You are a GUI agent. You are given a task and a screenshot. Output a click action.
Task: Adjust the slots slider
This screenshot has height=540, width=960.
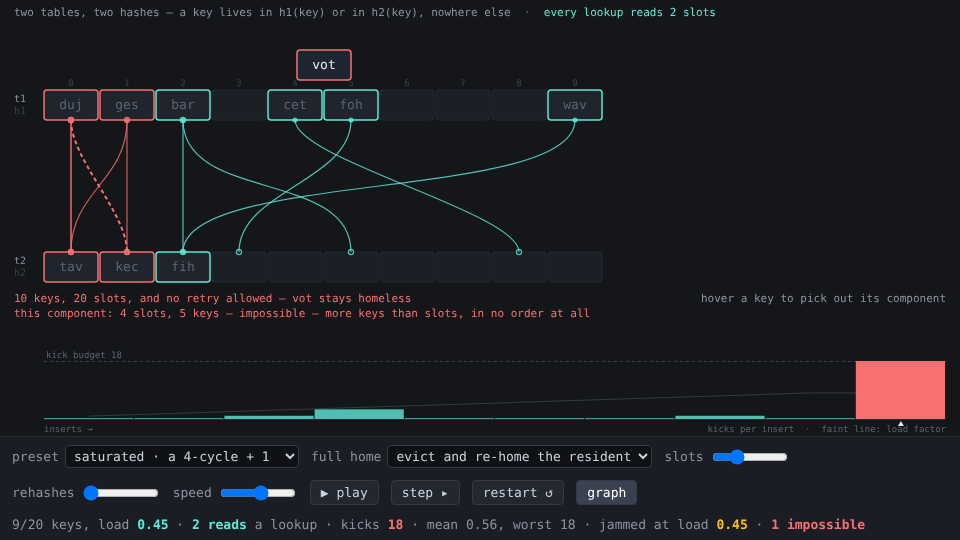click(749, 457)
